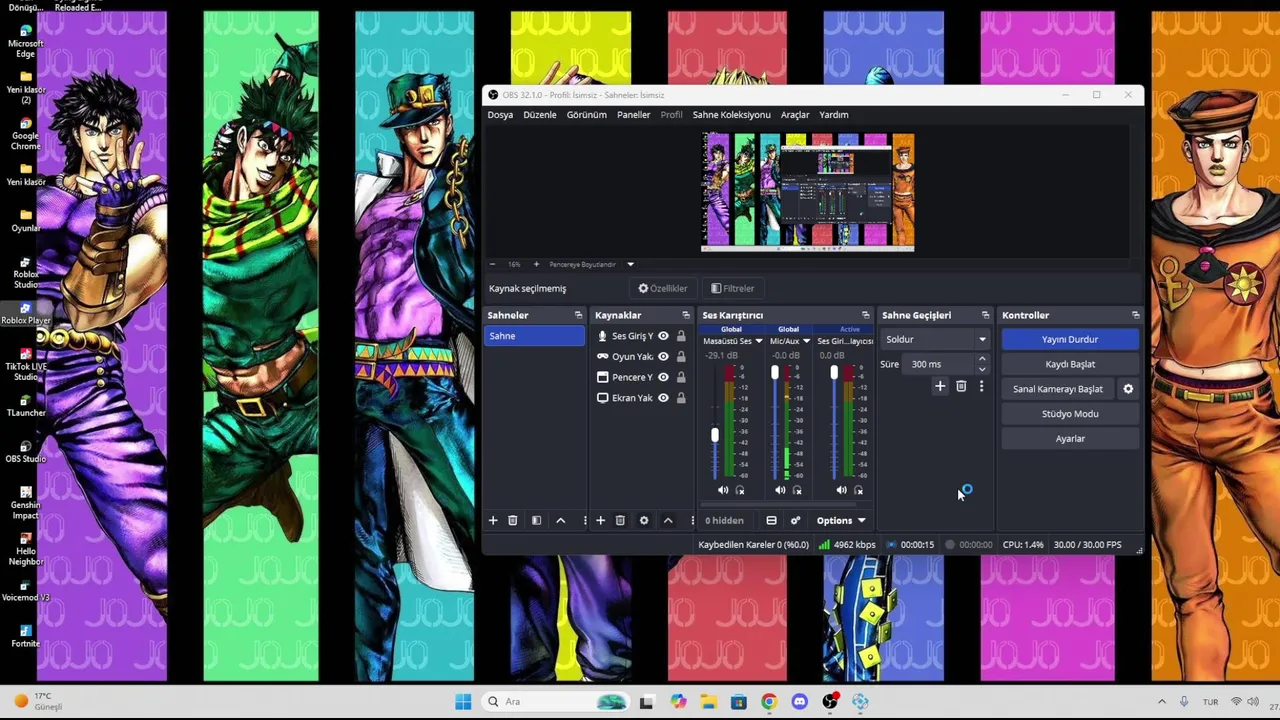Open the Sahne Koleksiyonu menu
This screenshot has height=720, width=1280.
(732, 114)
